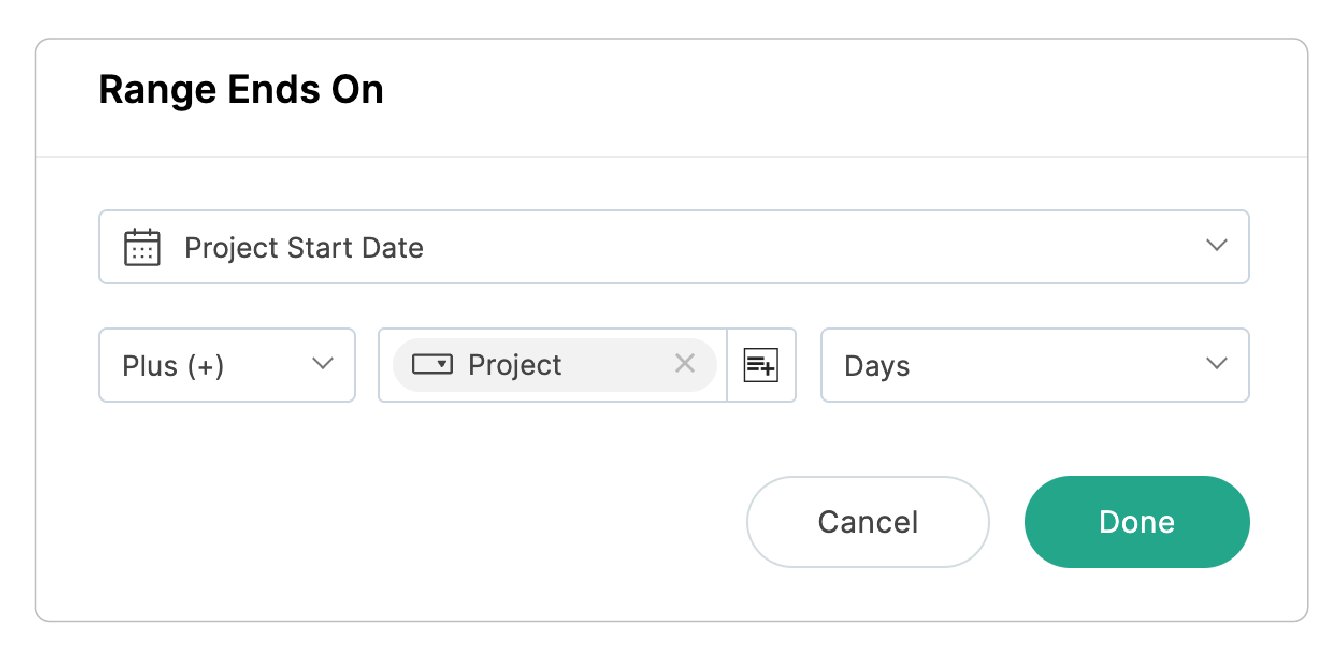Click the 'Days' text label
The height and width of the screenshot is (661, 1344).
pos(877,367)
